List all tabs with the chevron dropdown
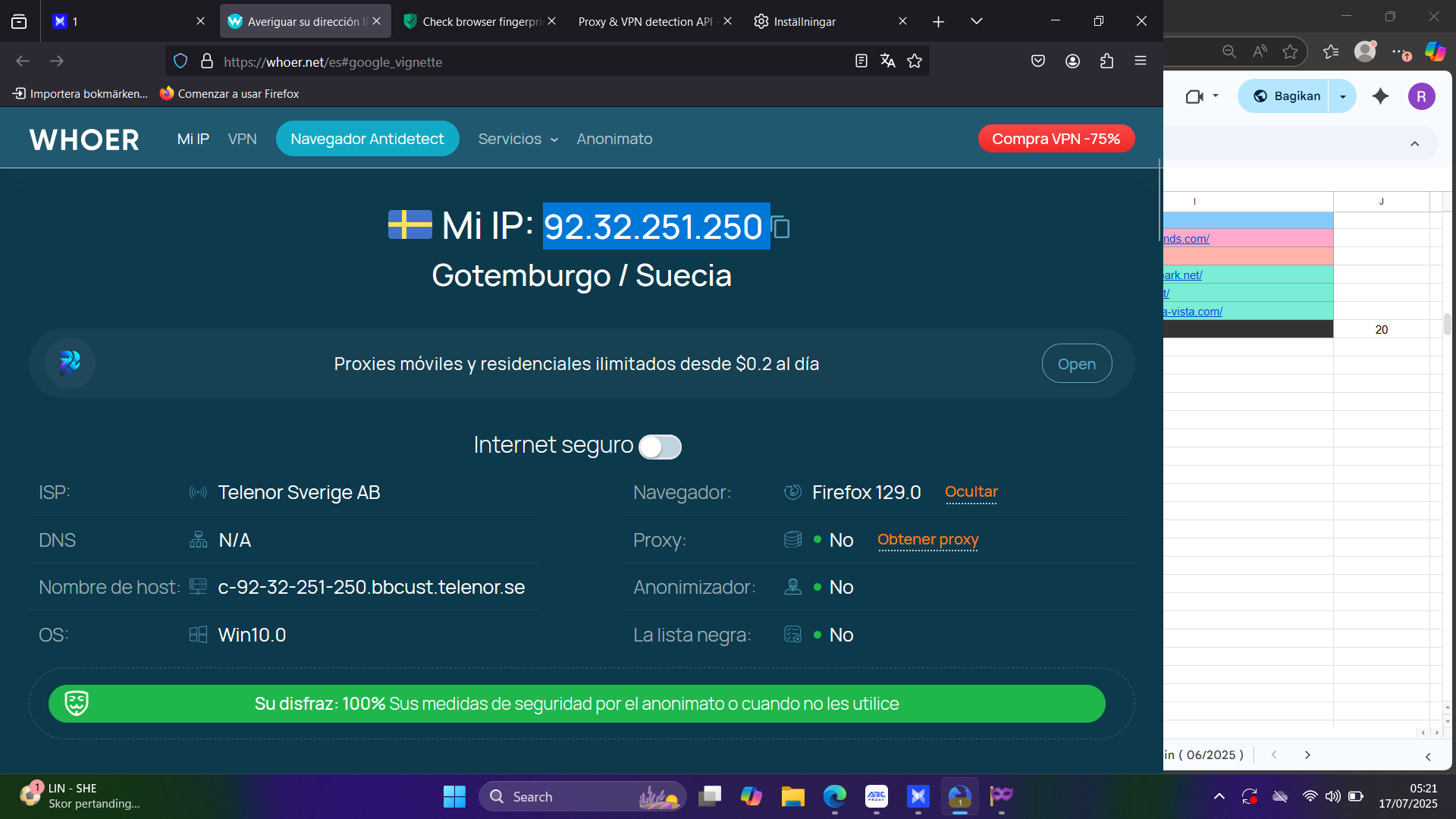 click(x=977, y=22)
